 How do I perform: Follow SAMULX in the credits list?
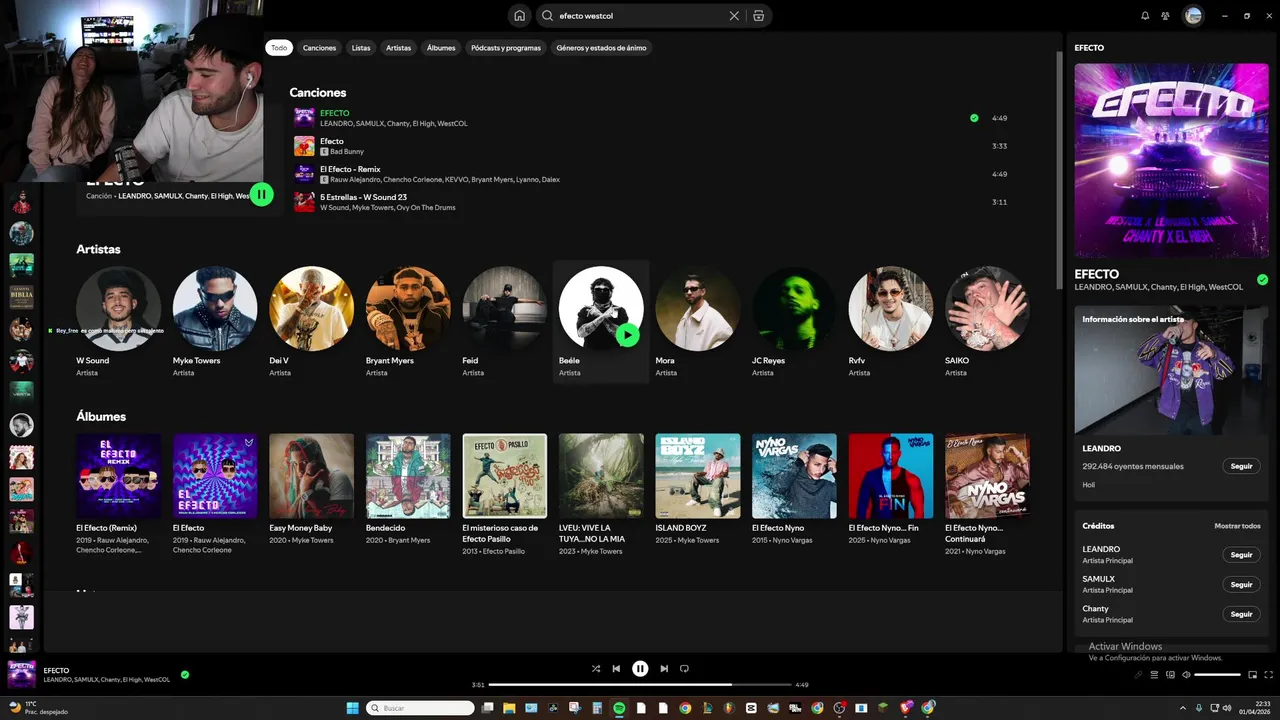click(x=1241, y=584)
